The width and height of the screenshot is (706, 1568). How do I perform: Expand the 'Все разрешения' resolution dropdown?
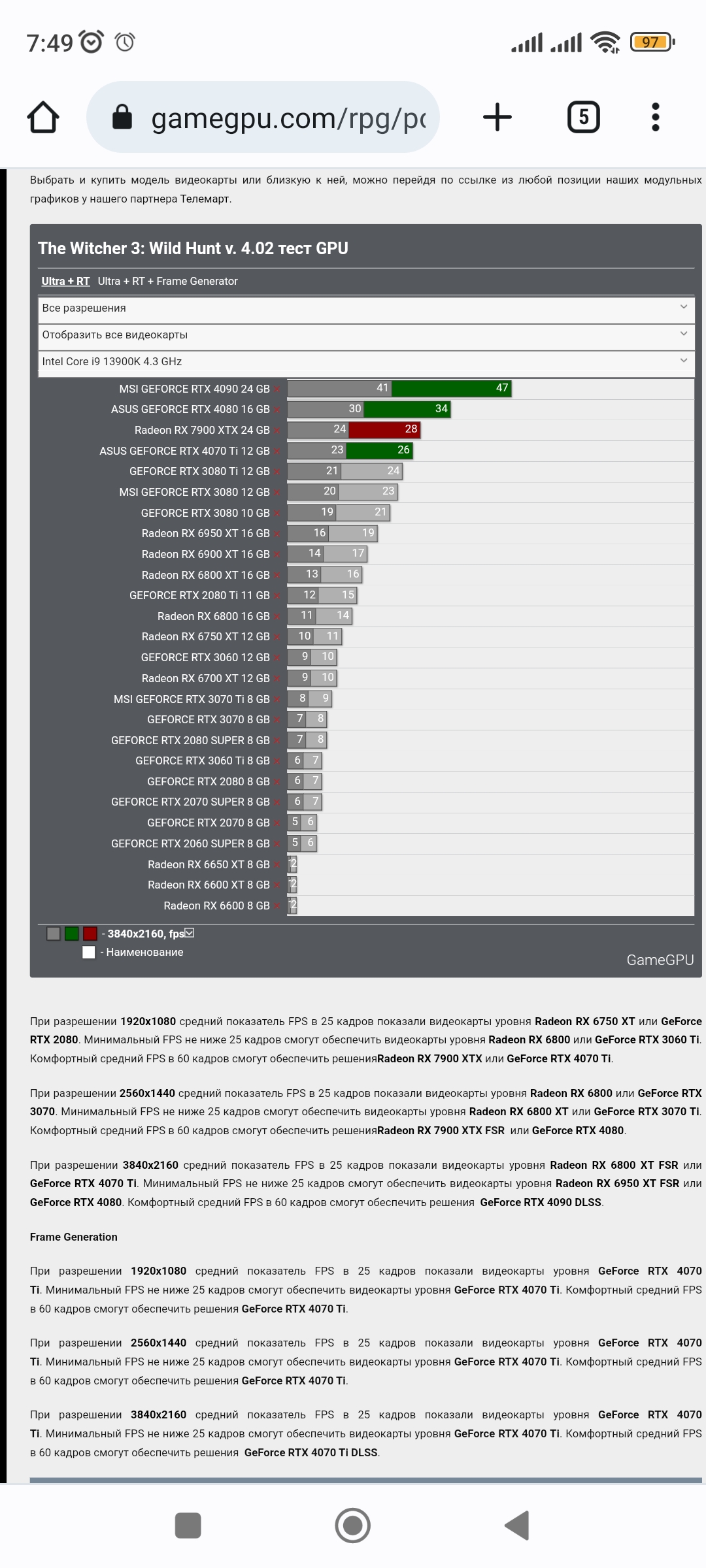click(x=365, y=308)
